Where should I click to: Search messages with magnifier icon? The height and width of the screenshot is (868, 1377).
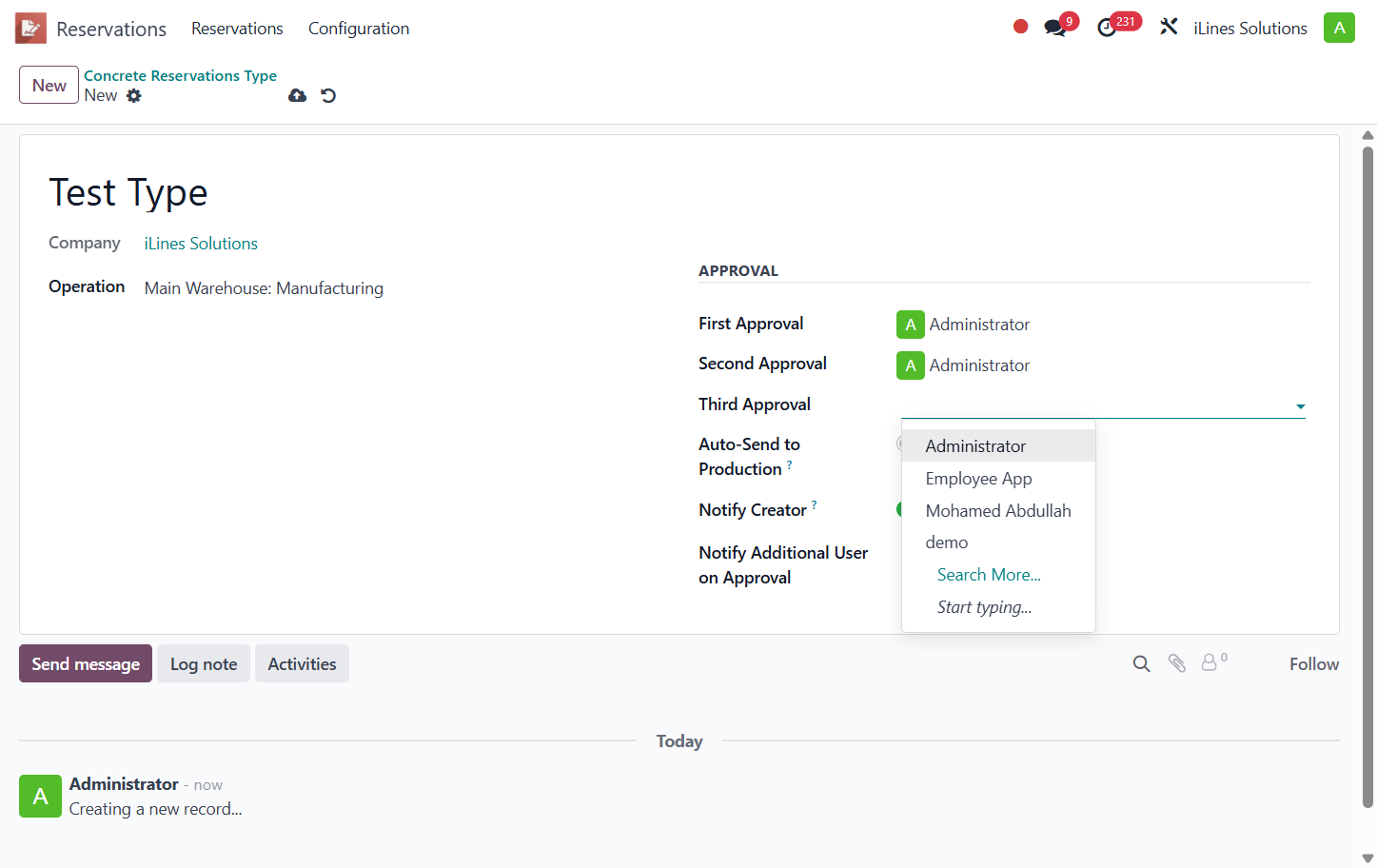coord(1141,663)
